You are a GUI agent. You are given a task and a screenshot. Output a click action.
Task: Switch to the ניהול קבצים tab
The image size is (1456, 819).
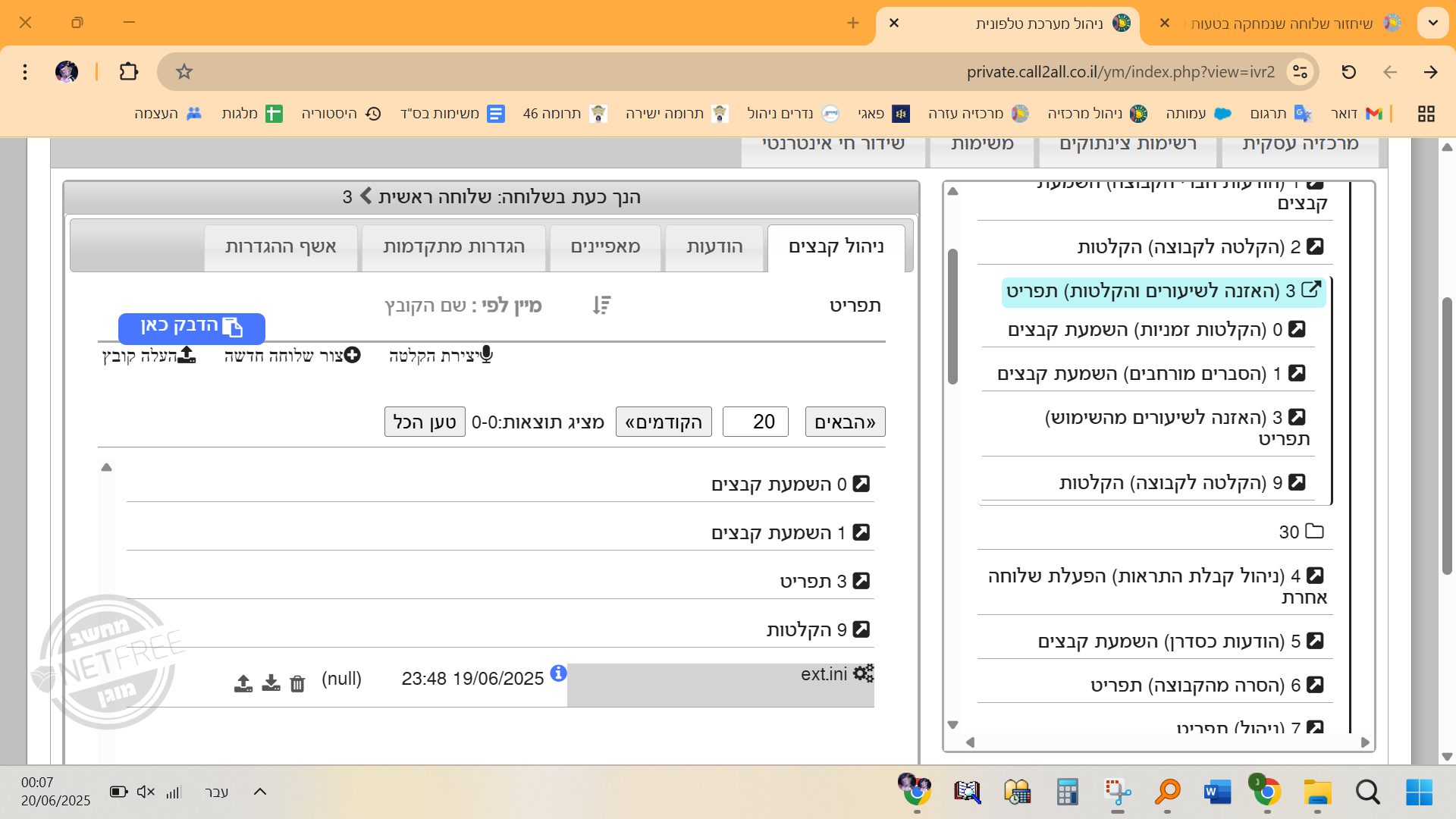click(x=836, y=247)
